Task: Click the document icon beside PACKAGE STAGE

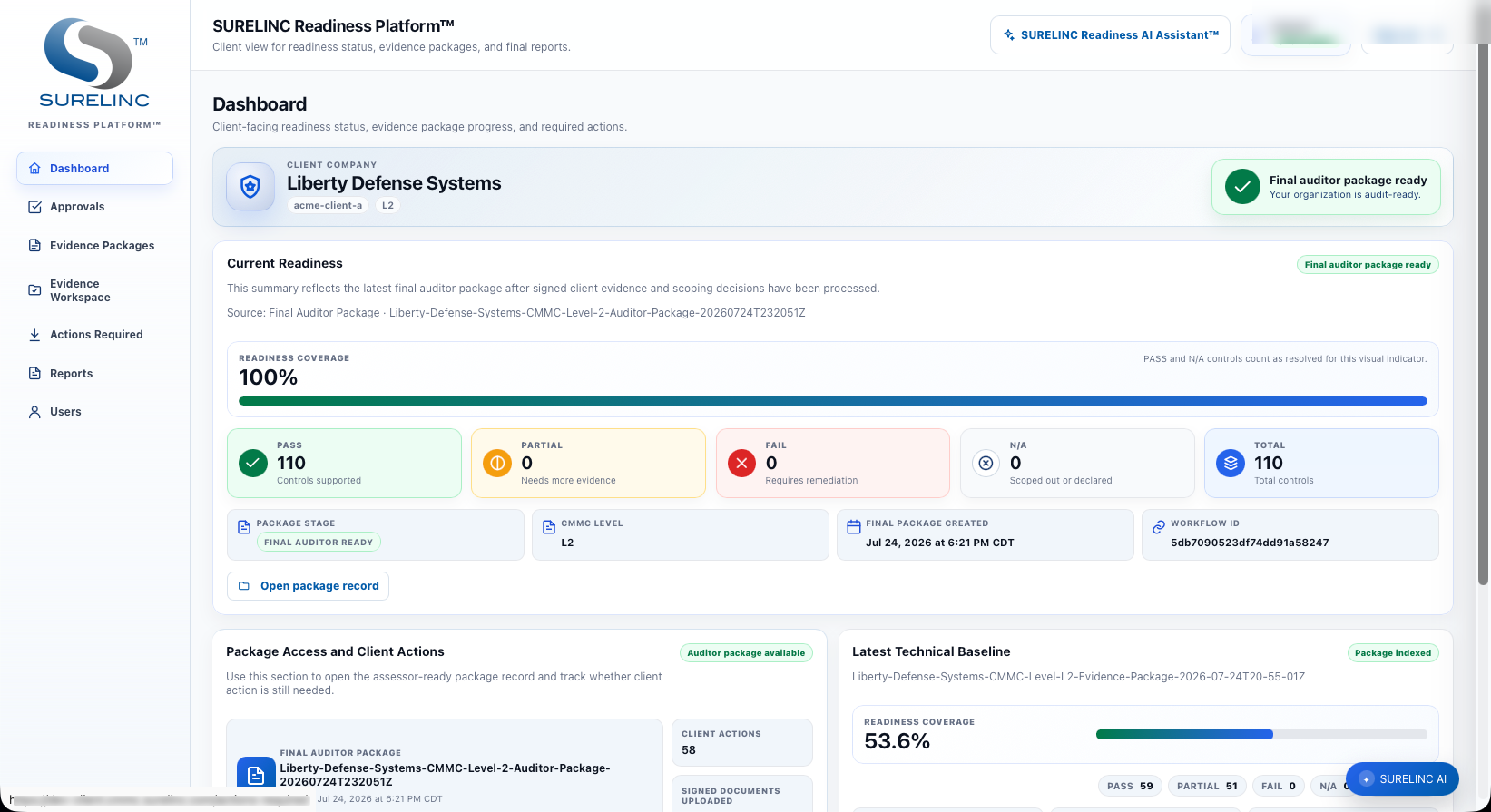Action: pyautogui.click(x=243, y=527)
